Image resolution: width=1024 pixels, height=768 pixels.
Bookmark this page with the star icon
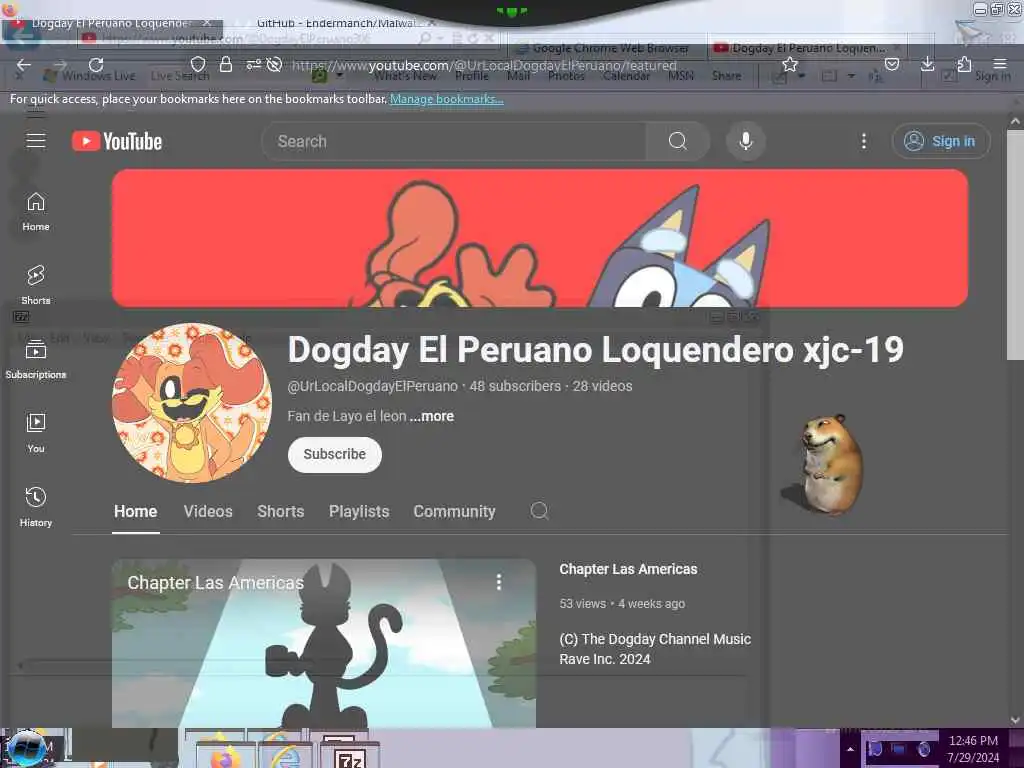(x=790, y=64)
